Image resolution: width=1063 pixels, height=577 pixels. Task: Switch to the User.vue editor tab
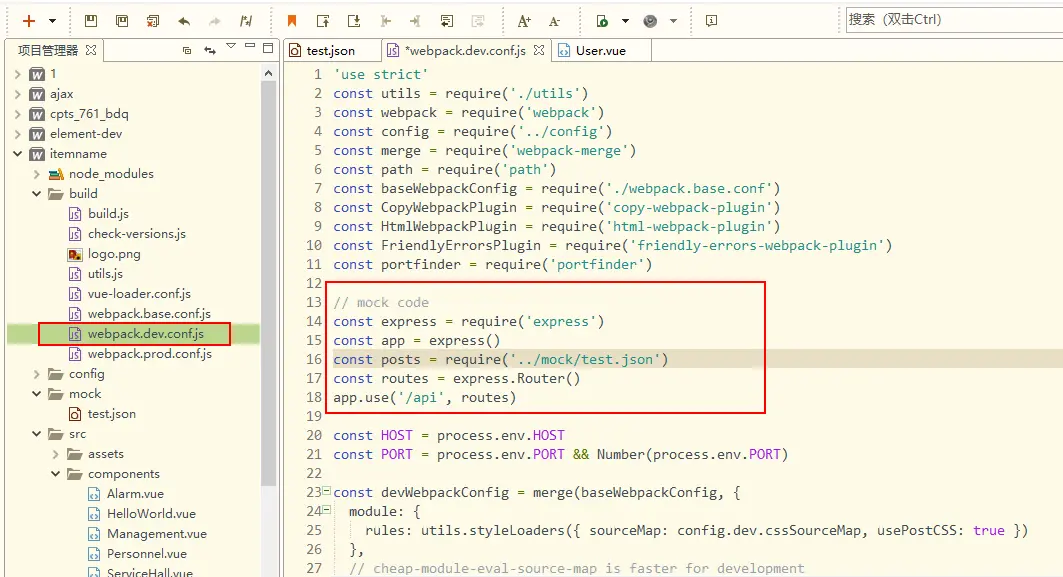601,50
